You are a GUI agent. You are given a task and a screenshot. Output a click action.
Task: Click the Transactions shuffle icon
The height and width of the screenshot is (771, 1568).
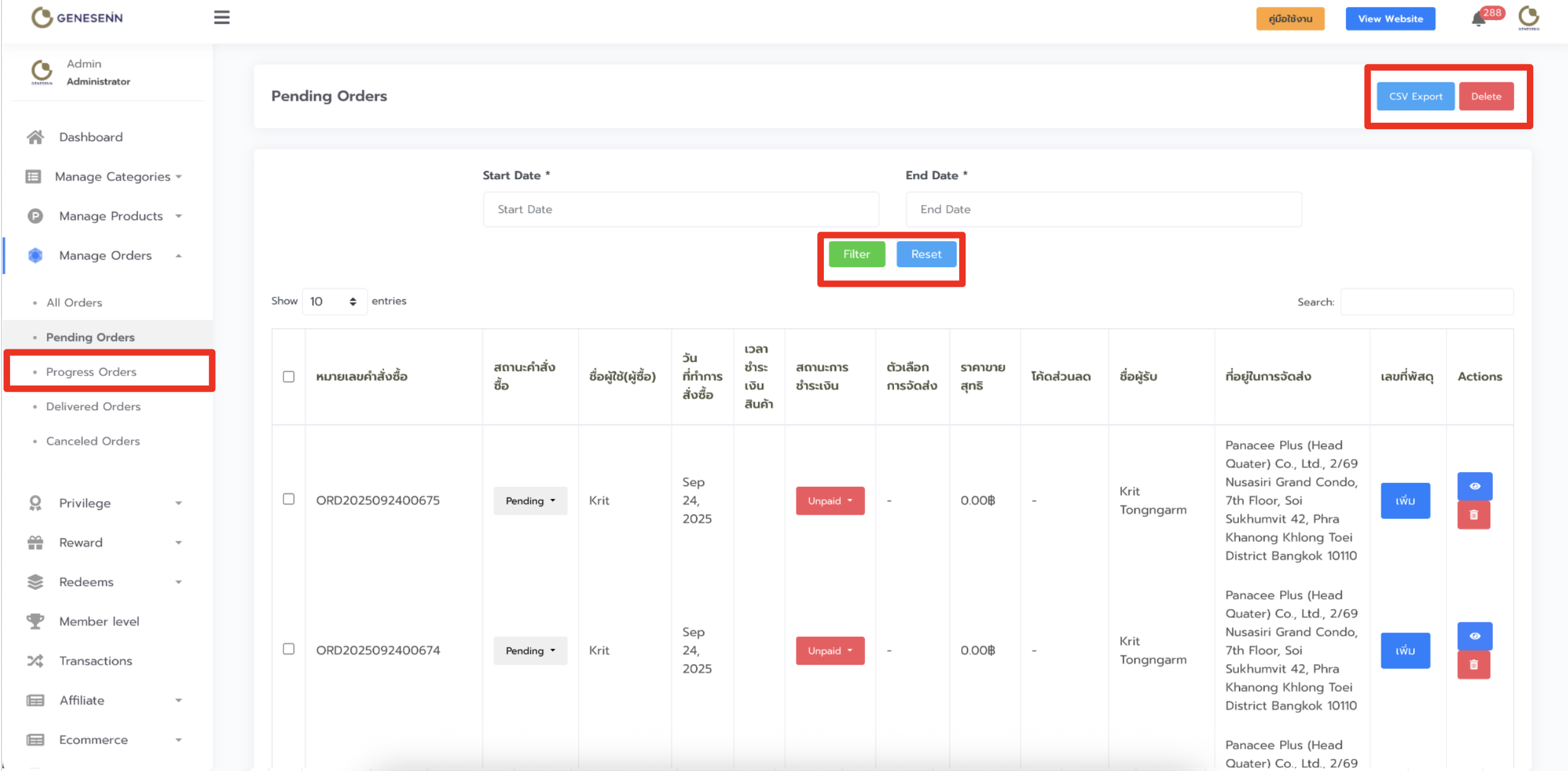35,661
